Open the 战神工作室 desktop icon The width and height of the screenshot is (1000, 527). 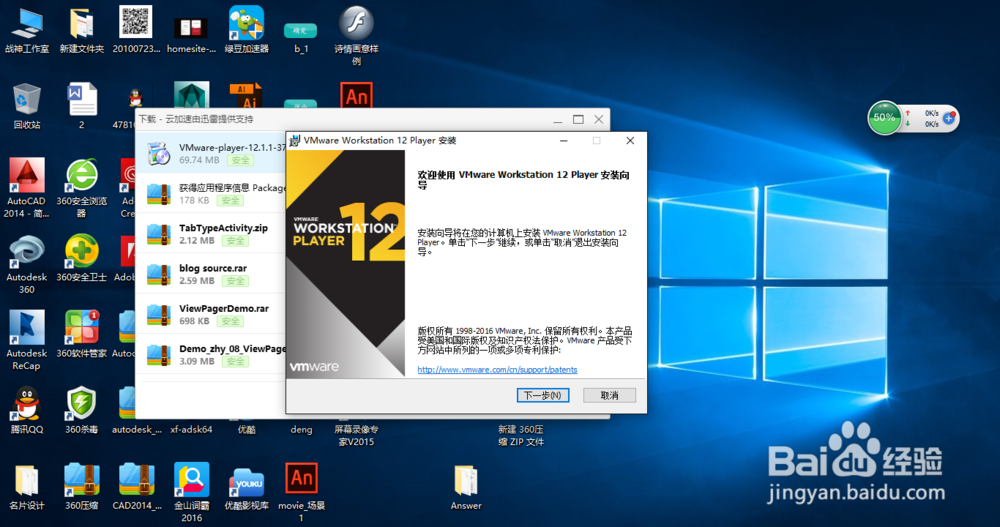(x=27, y=31)
